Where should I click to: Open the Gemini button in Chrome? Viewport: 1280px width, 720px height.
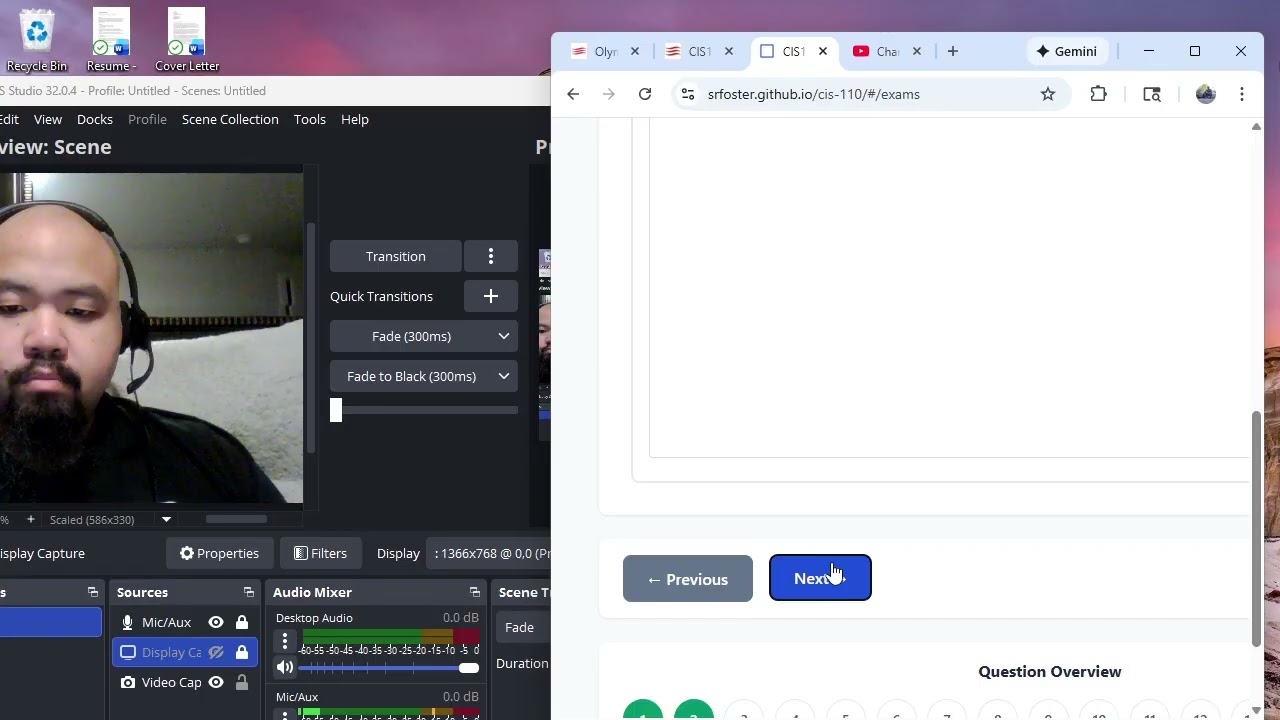point(1067,51)
